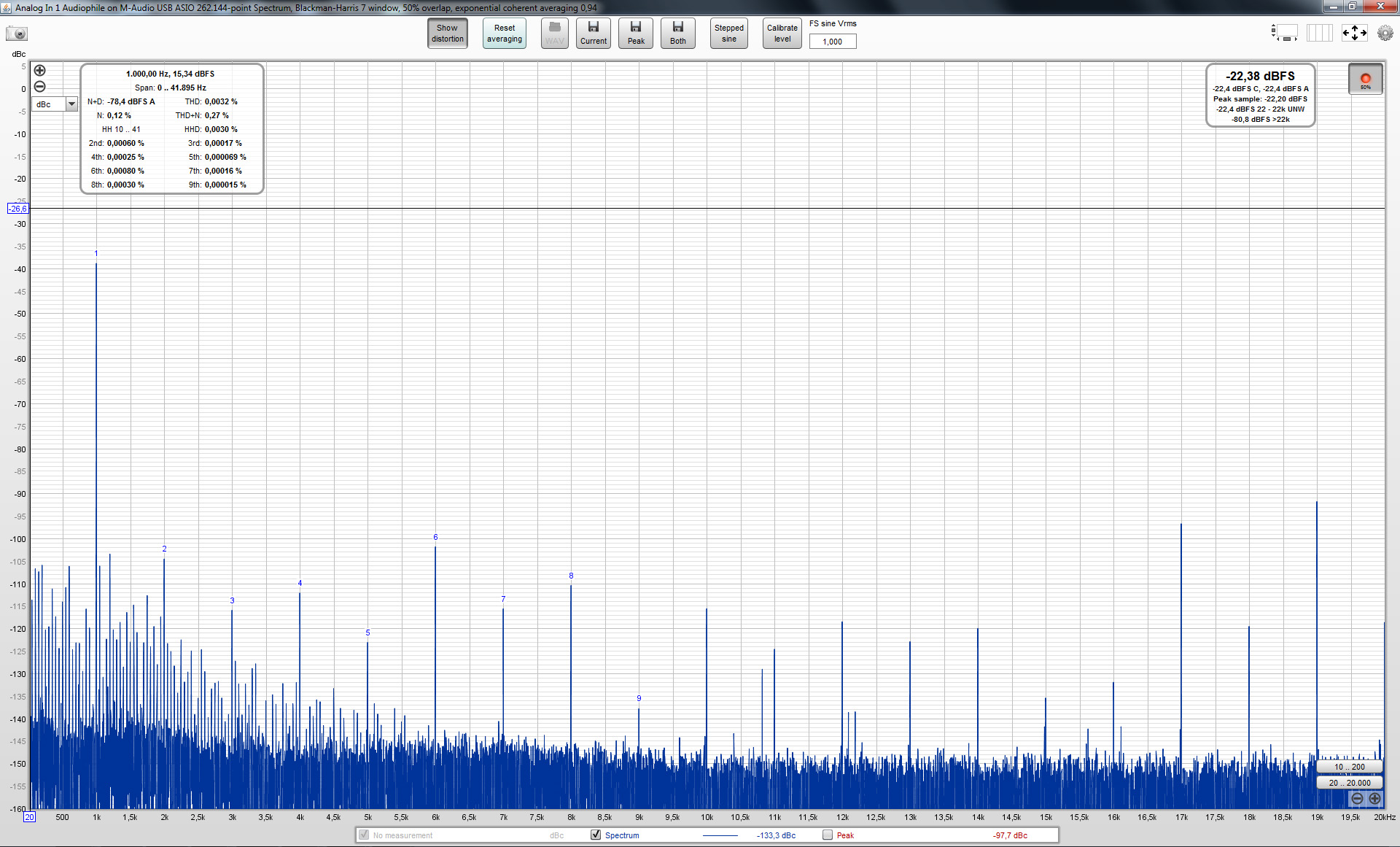Click the -22,38 dBFS level readout
Viewport: 1400px width, 847px height.
pyautogui.click(x=1260, y=76)
